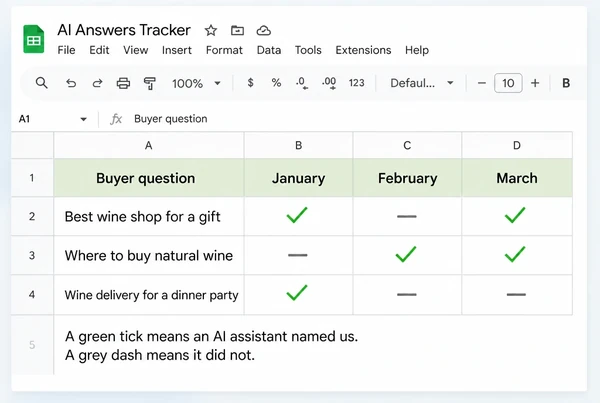The height and width of the screenshot is (403, 600).
Task: Click the select-all corner box
Action: 32,145
